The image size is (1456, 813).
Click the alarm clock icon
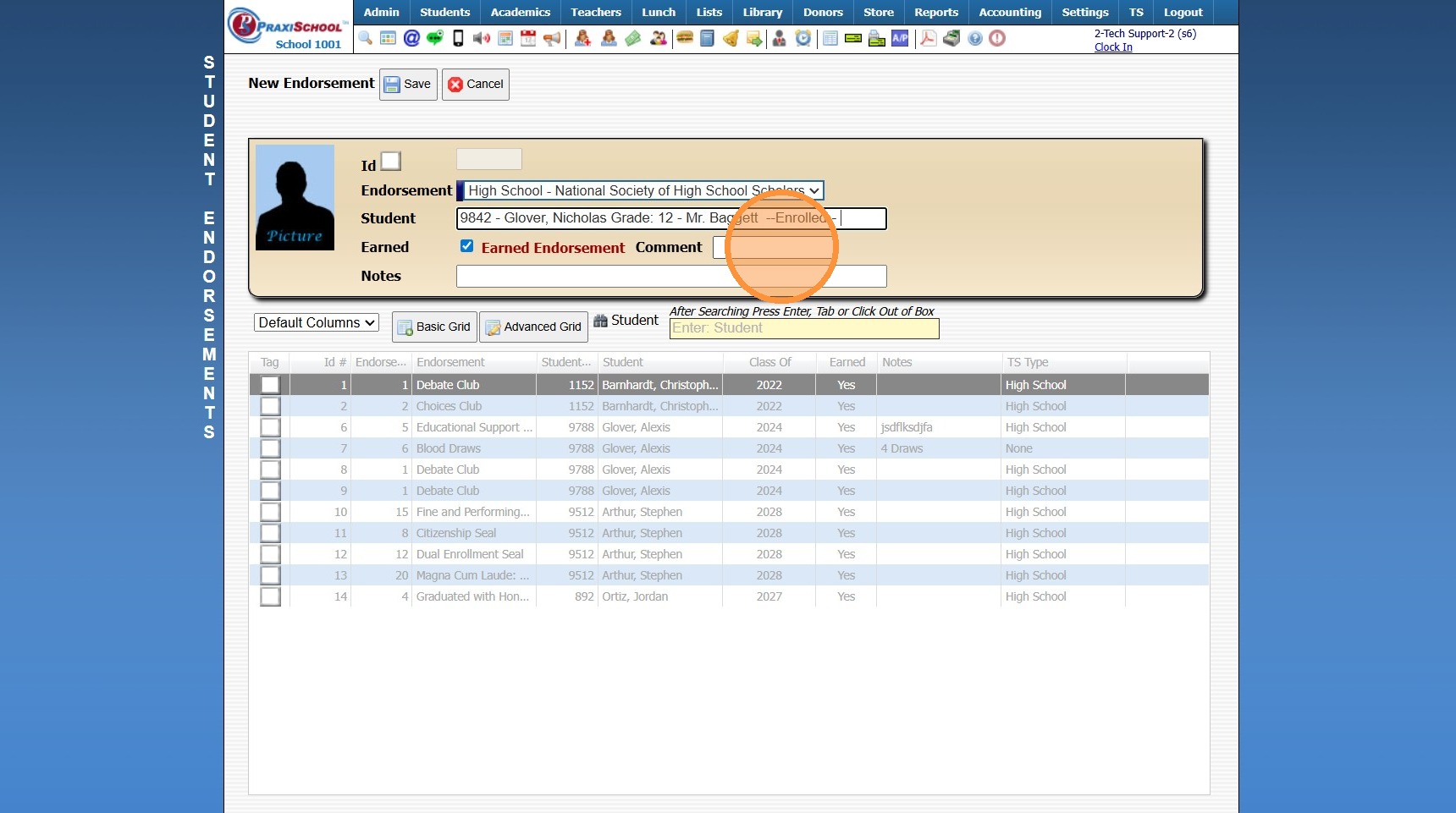coord(803,38)
